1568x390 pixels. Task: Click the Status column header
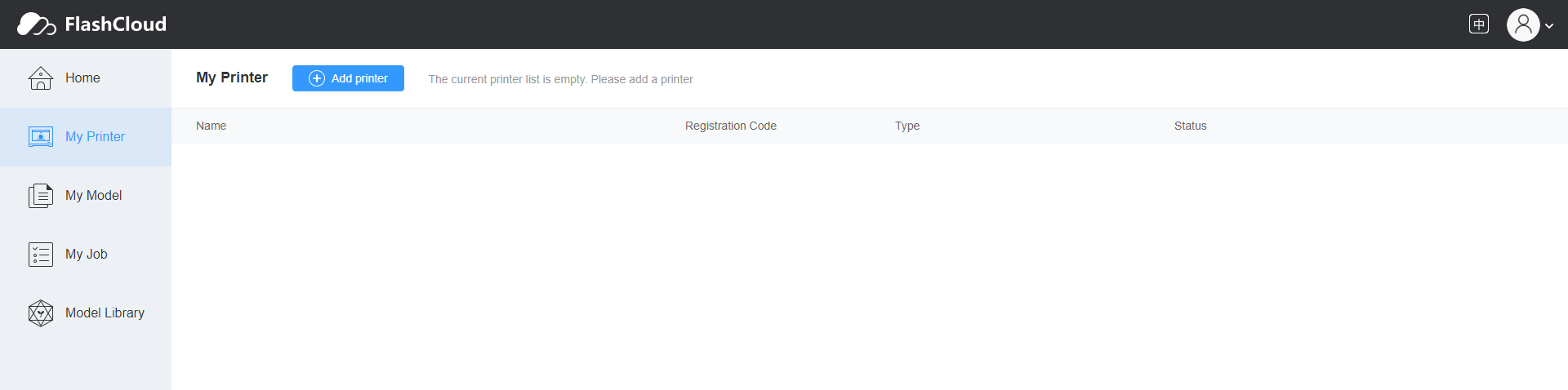[1190, 126]
